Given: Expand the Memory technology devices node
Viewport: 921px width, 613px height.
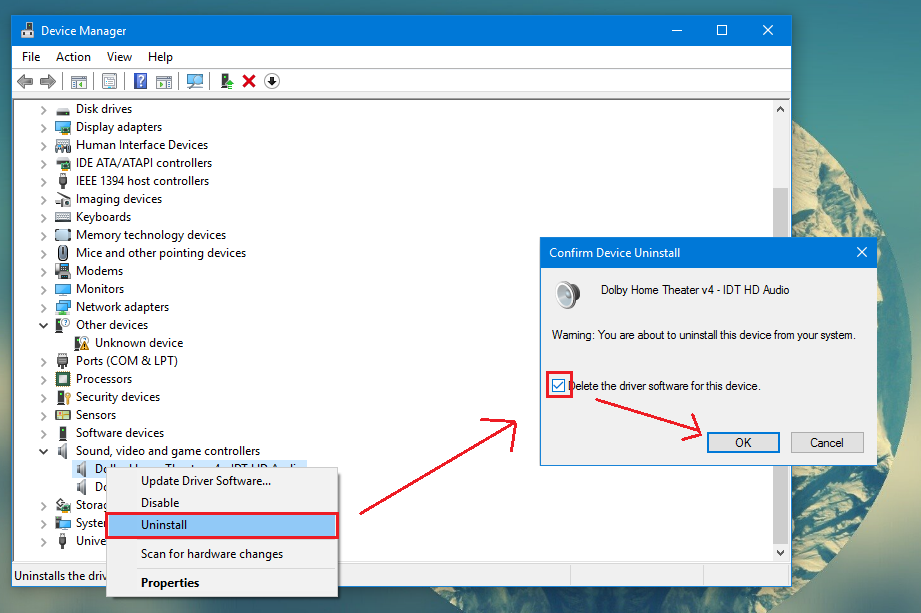Looking at the screenshot, I should (43, 236).
